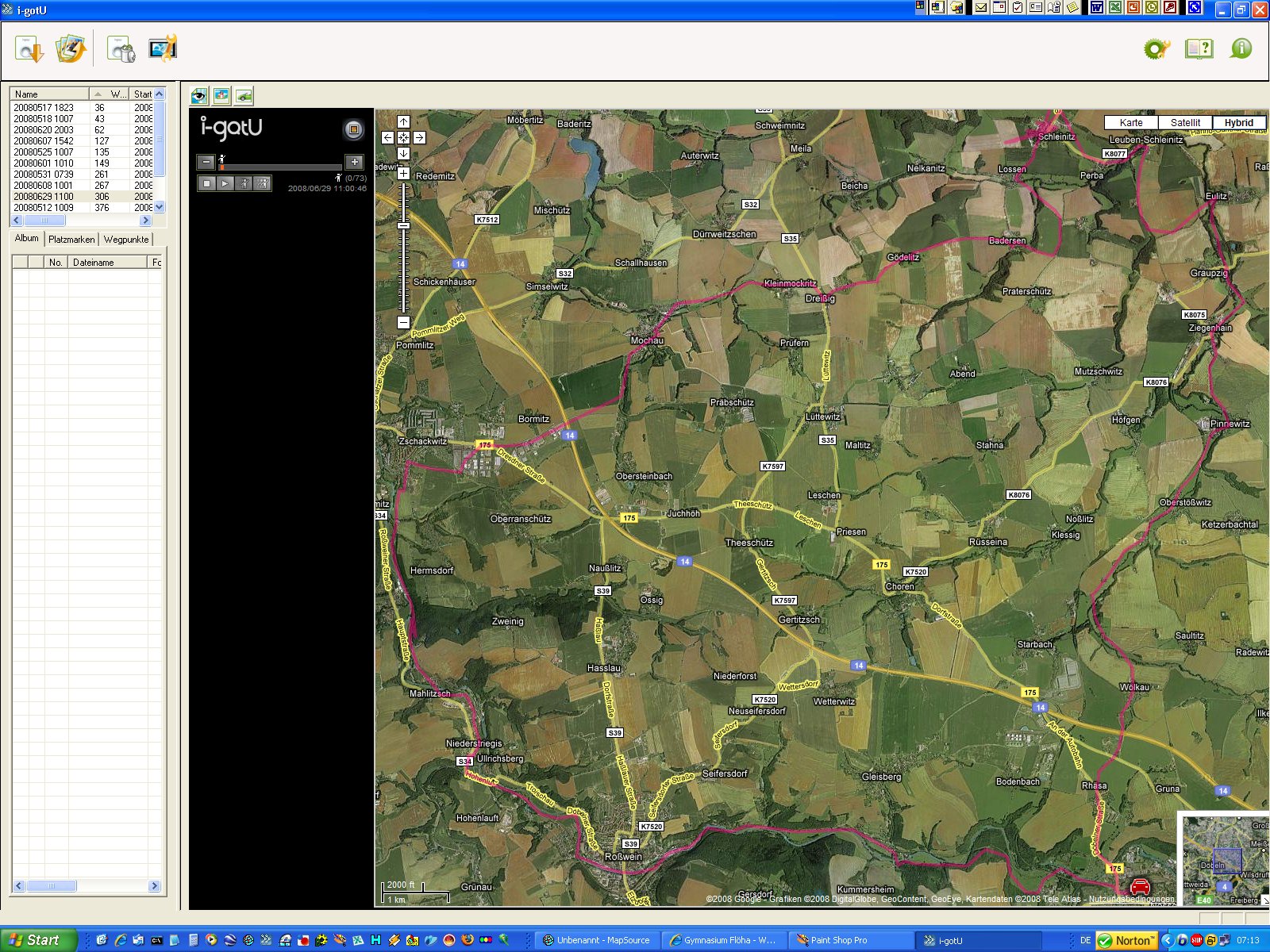Click the new mail envelope shortcut icon
1270x952 pixels.
981,8
